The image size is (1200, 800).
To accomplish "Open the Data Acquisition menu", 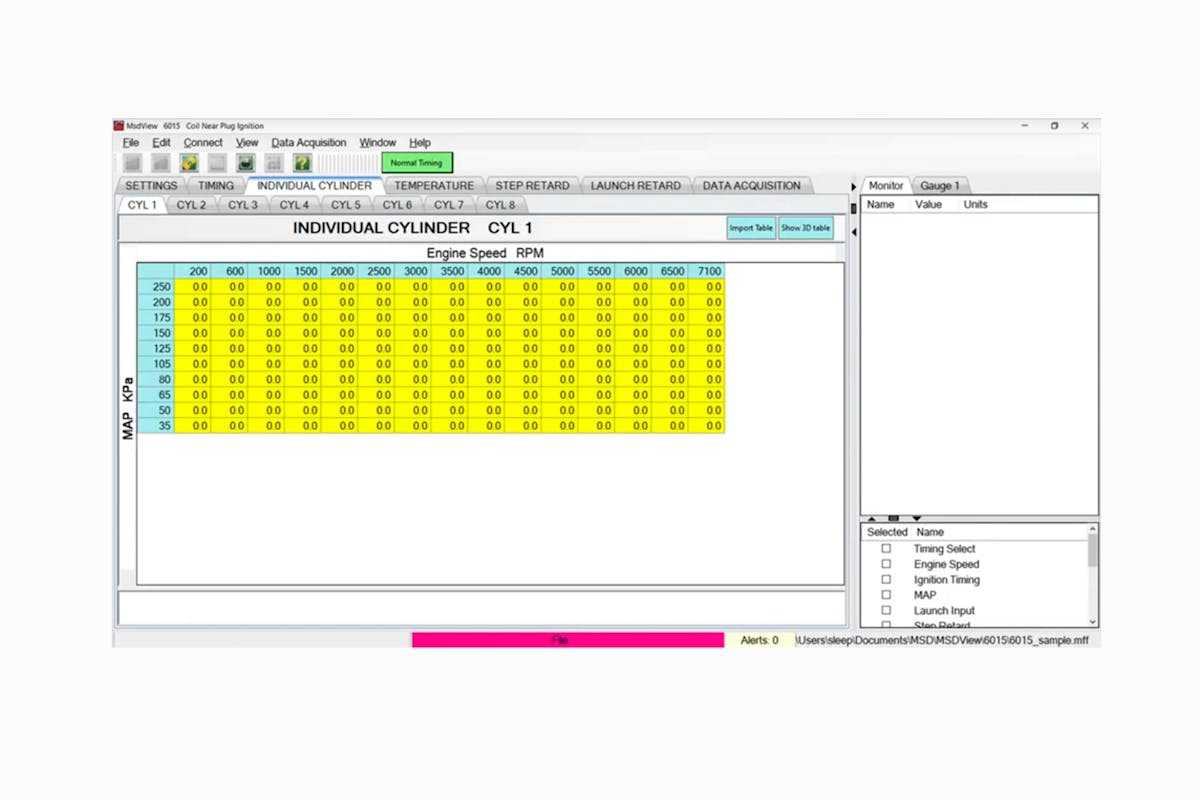I will coord(309,143).
